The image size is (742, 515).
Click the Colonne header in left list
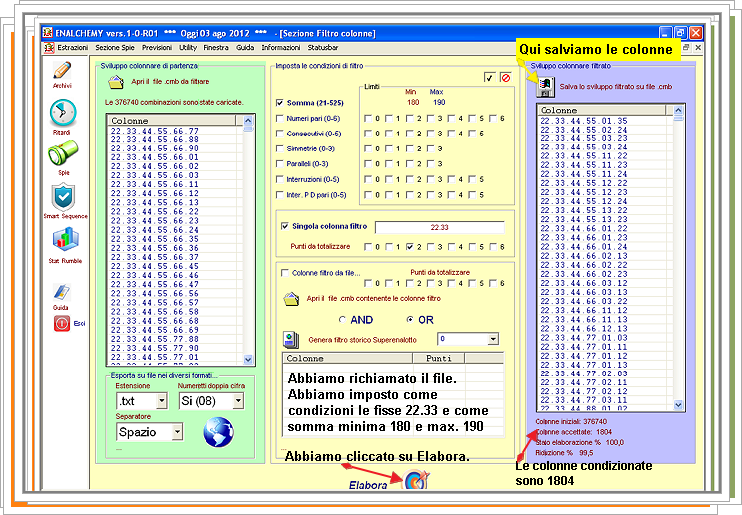click(x=172, y=121)
